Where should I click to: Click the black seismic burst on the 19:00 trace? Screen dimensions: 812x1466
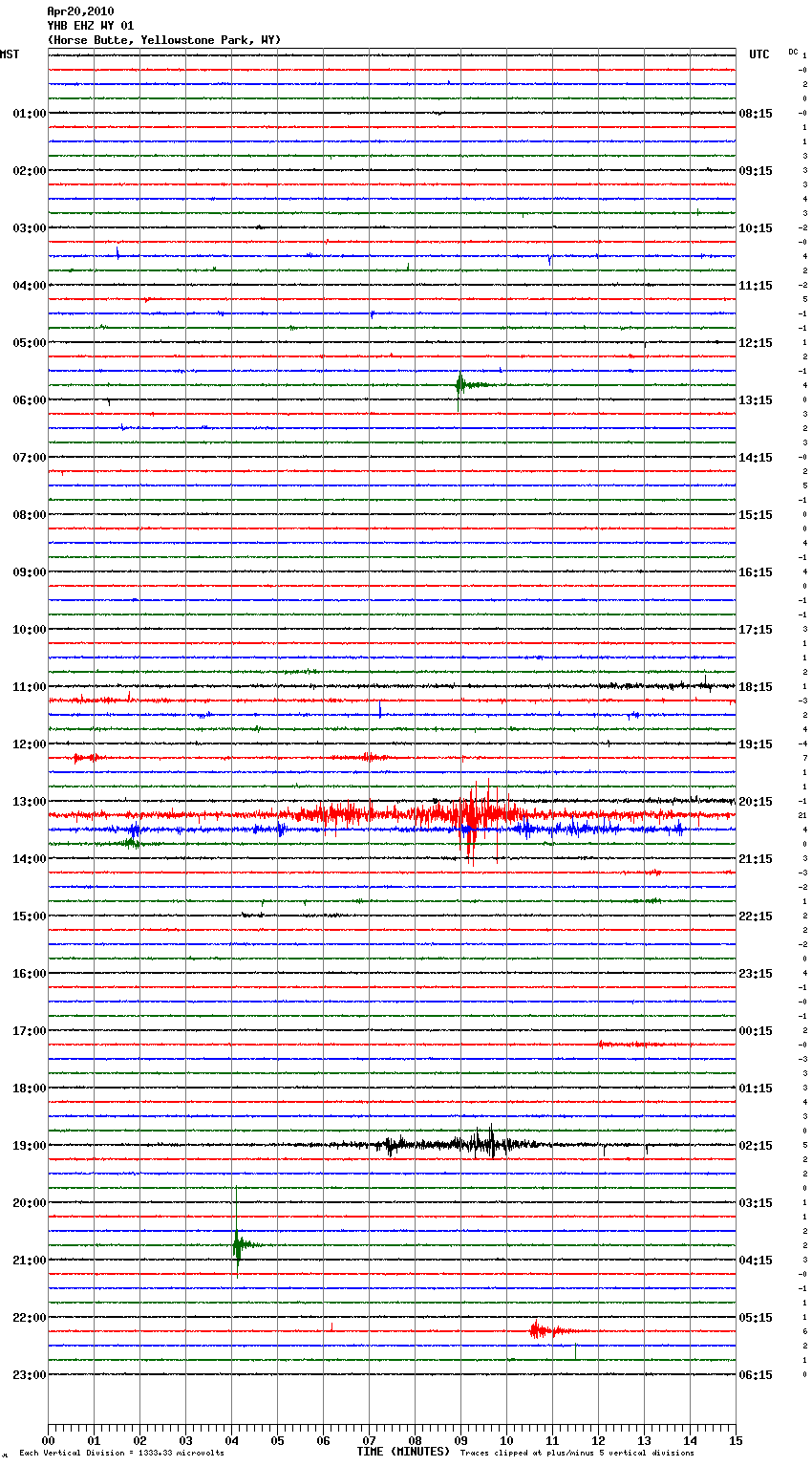(459, 1143)
